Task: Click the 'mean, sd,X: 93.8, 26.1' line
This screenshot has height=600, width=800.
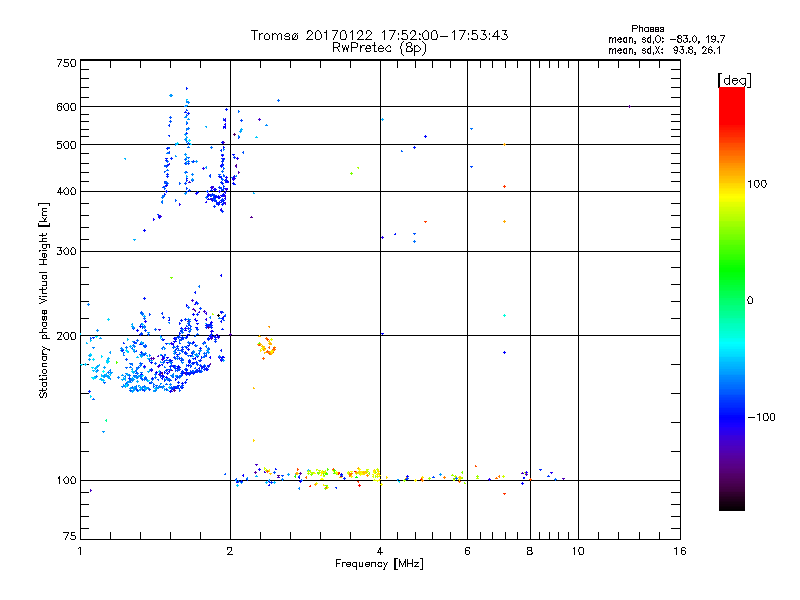Action: coord(664,50)
